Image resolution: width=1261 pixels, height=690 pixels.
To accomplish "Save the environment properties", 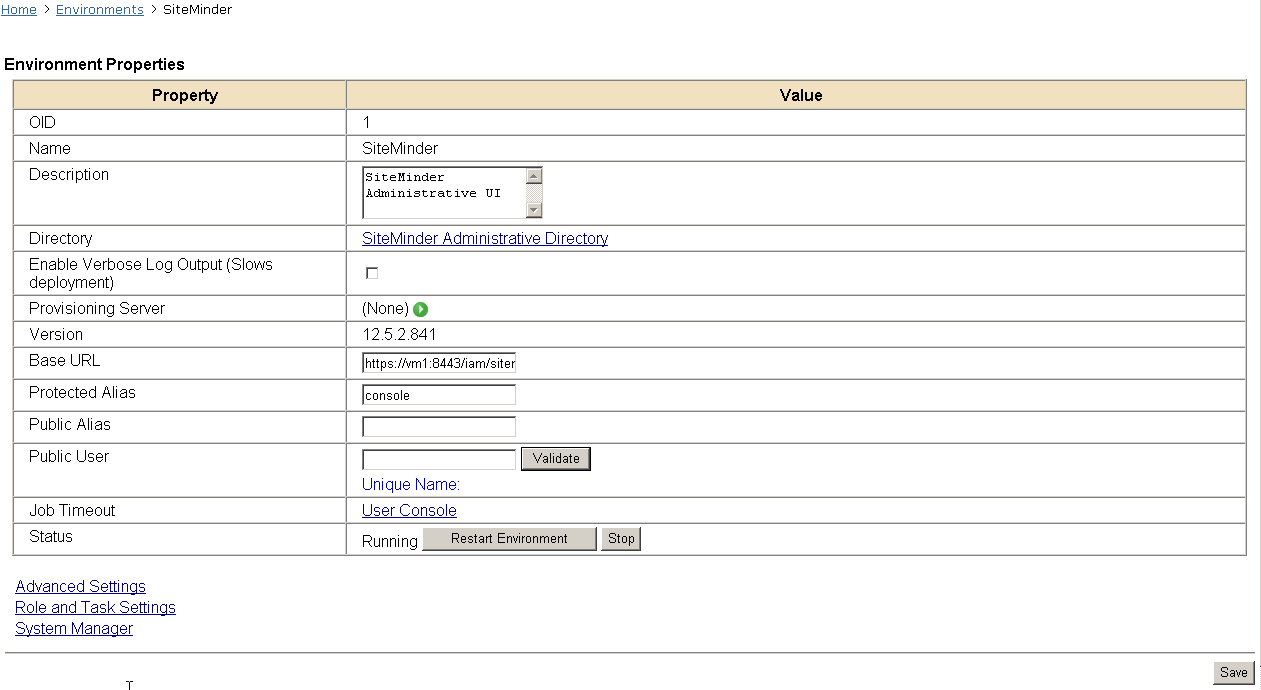I will [x=1233, y=672].
